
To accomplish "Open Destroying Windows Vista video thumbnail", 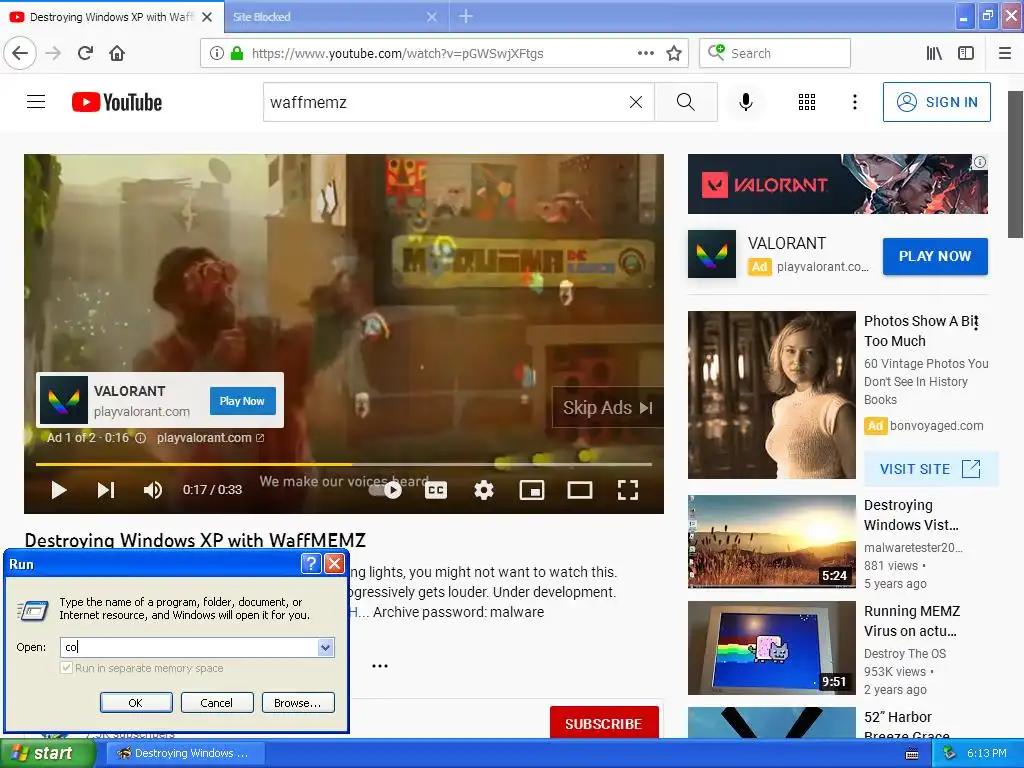I will (771, 541).
